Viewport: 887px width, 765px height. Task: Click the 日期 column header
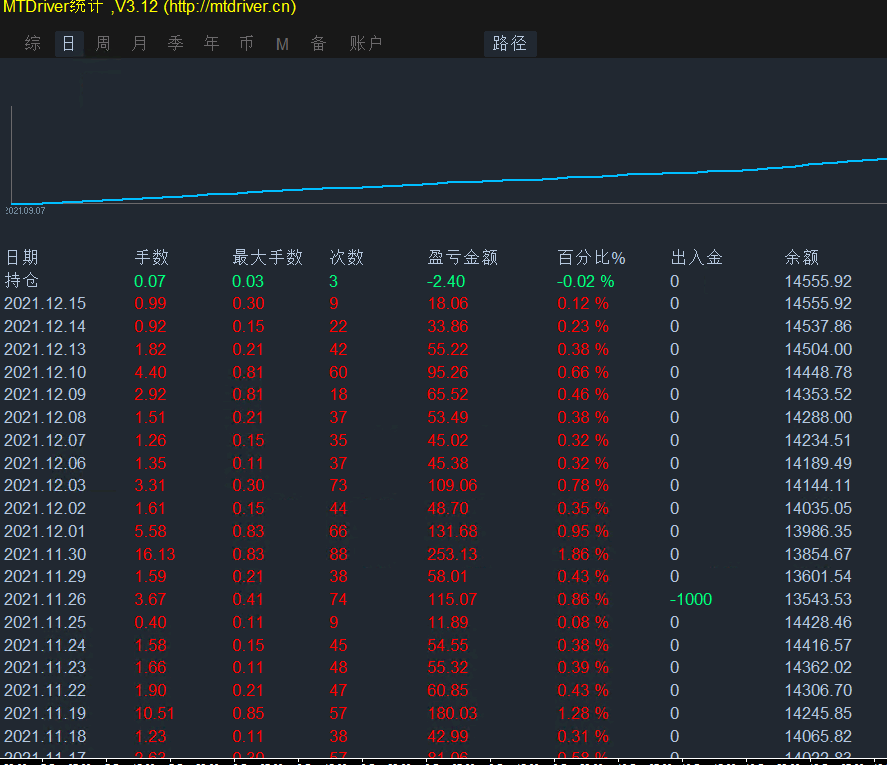coord(22,257)
